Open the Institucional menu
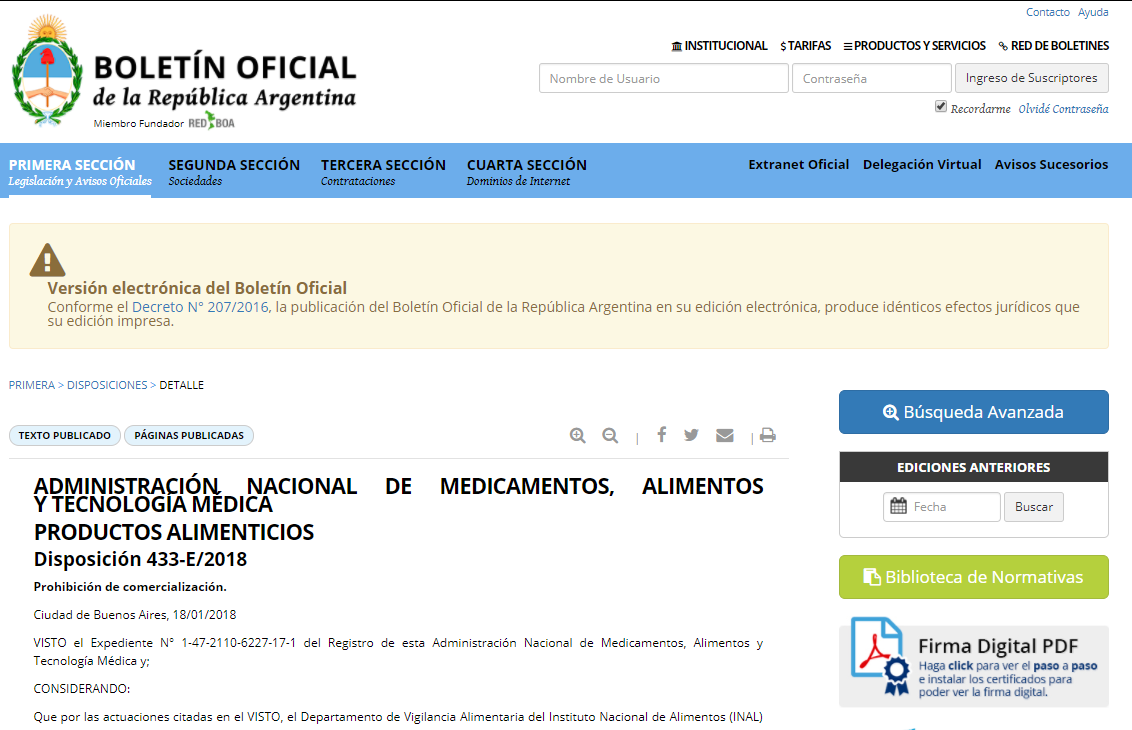The image size is (1132, 730). 719,45
